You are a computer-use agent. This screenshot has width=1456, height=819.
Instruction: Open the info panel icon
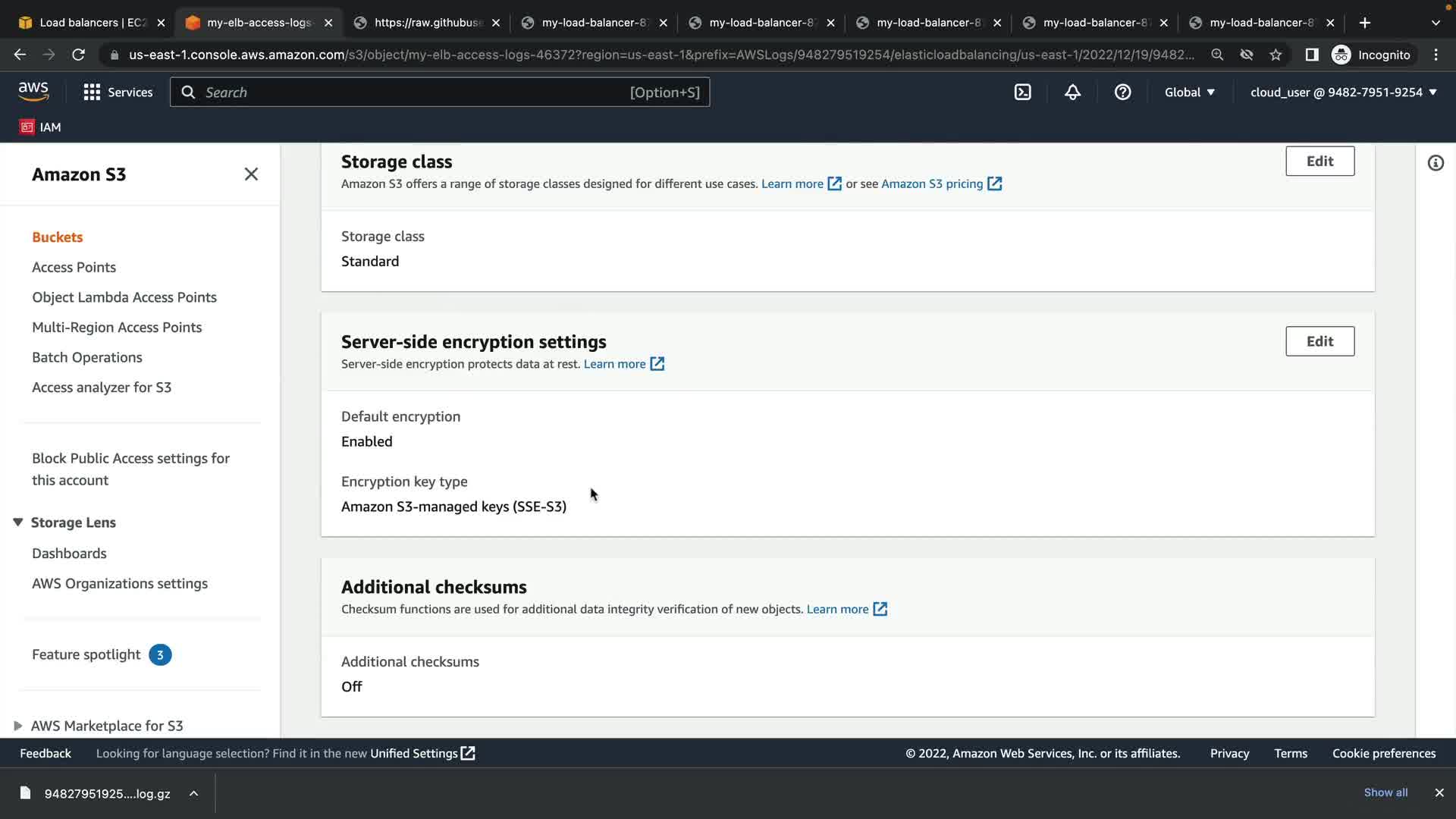point(1435,163)
